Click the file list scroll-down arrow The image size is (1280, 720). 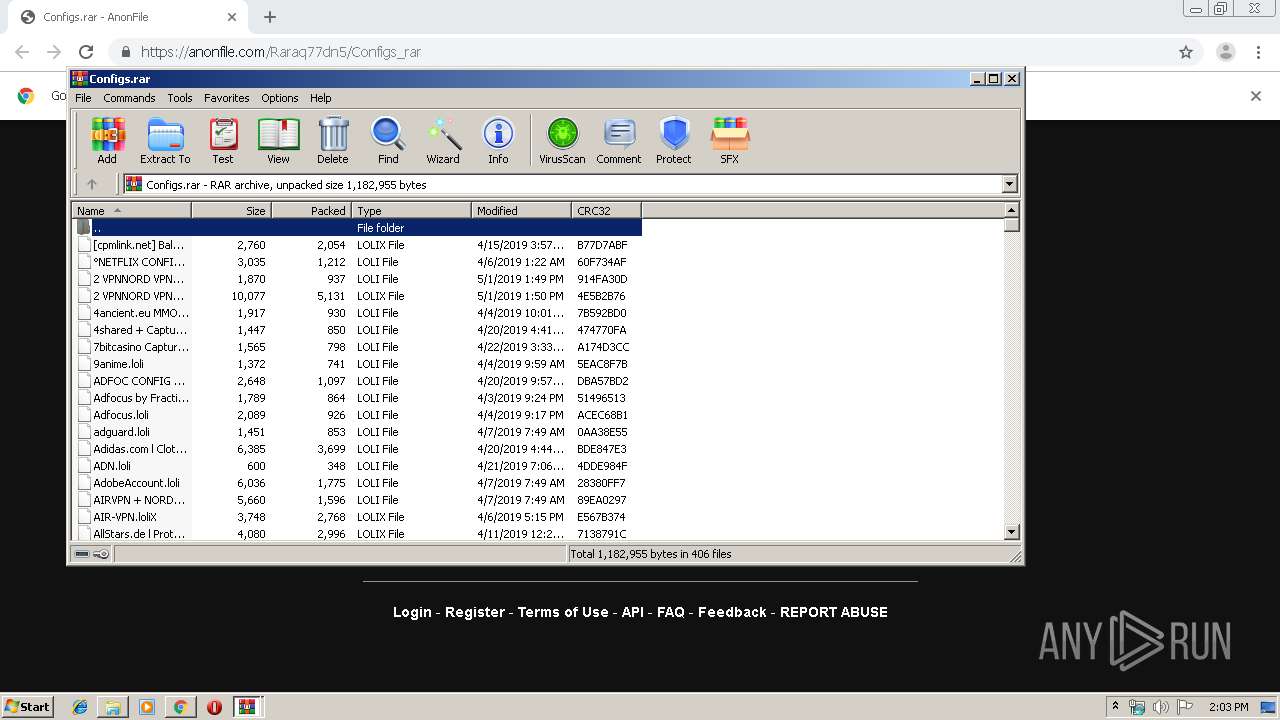(1011, 533)
